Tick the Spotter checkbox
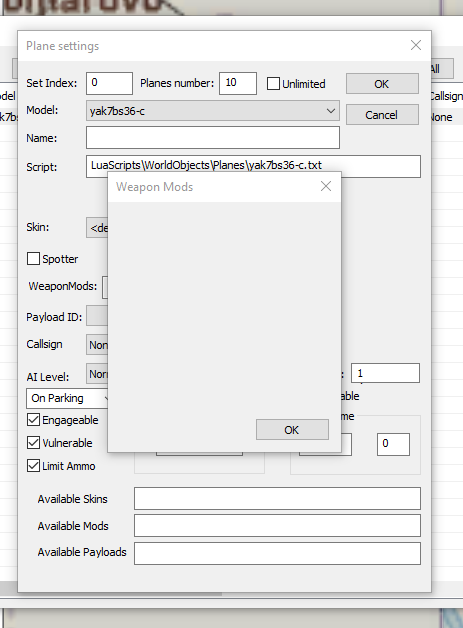 point(33,259)
